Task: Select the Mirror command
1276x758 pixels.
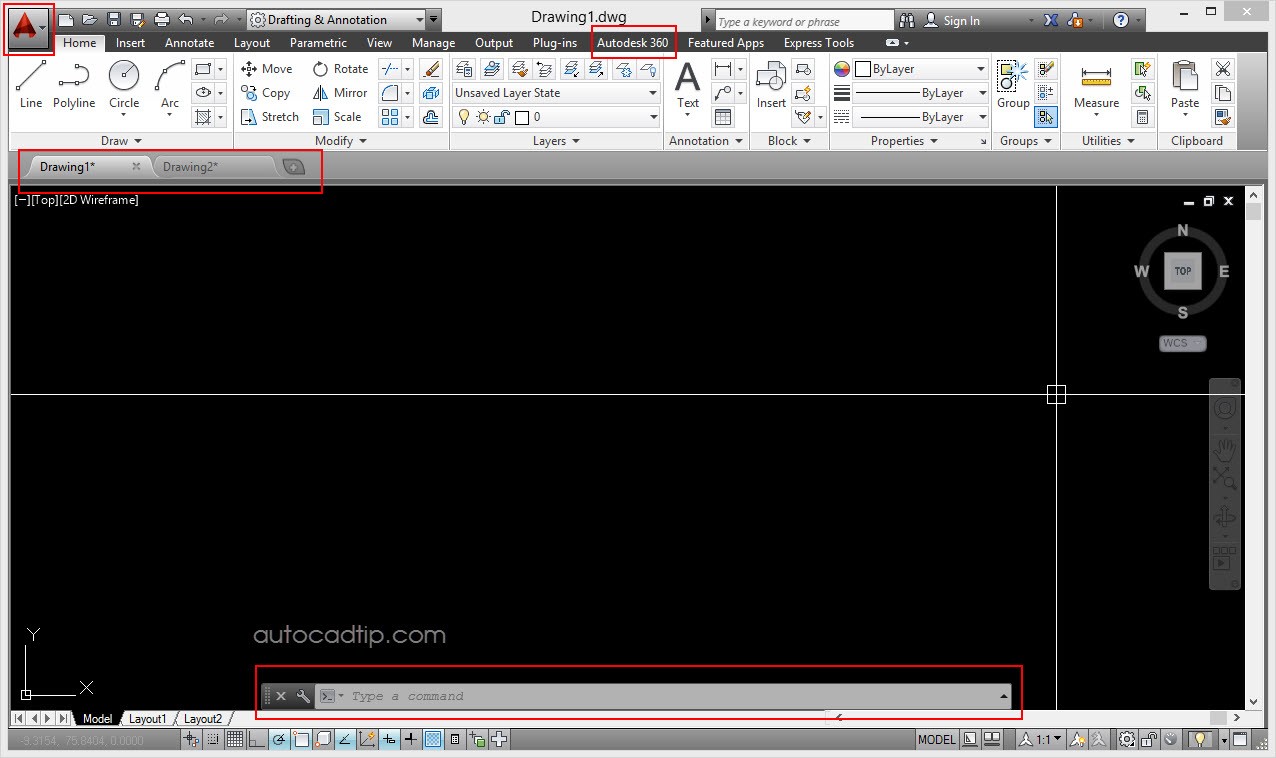Action: pyautogui.click(x=340, y=93)
